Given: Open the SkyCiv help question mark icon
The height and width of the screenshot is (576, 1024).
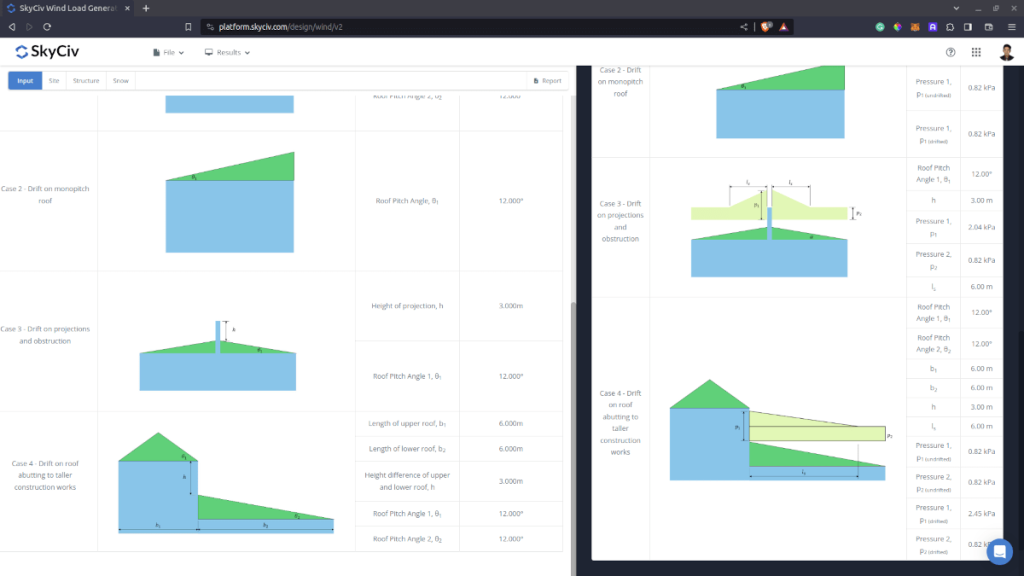Looking at the screenshot, I should click(x=950, y=52).
